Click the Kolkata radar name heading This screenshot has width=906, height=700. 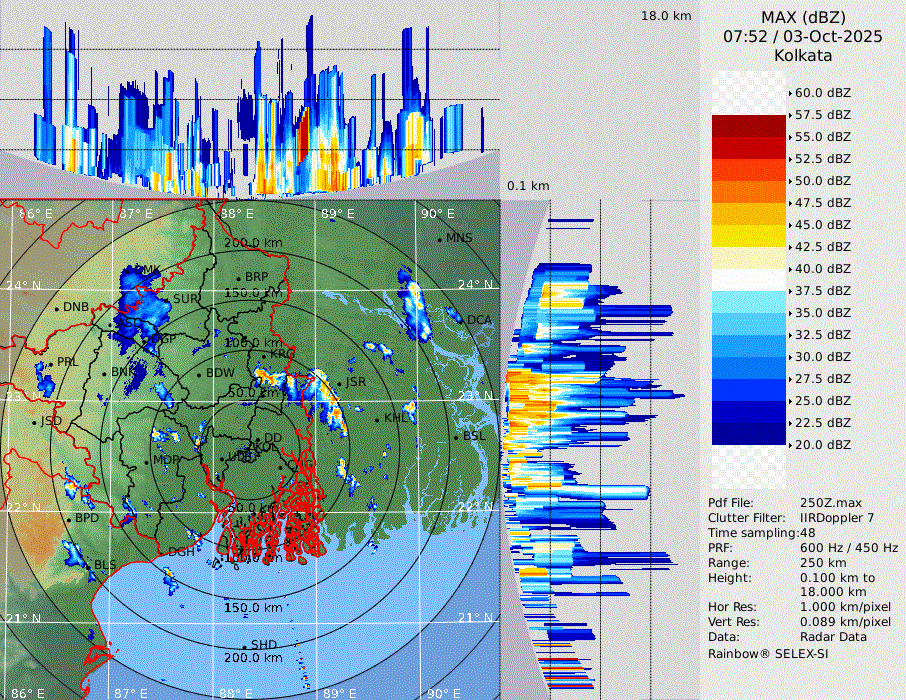pos(803,55)
